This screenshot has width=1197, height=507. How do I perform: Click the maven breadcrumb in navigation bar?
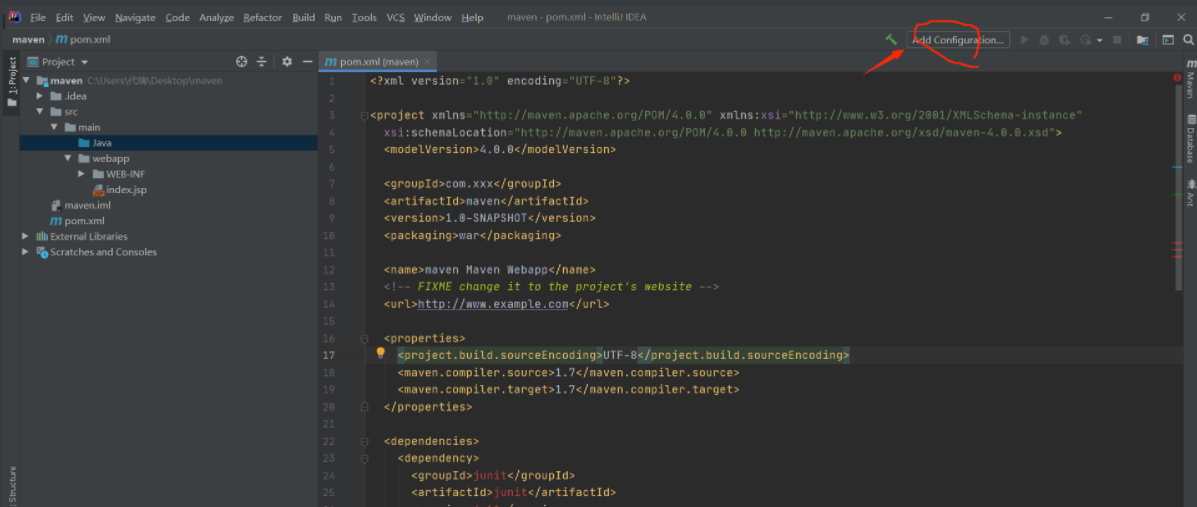(x=28, y=40)
